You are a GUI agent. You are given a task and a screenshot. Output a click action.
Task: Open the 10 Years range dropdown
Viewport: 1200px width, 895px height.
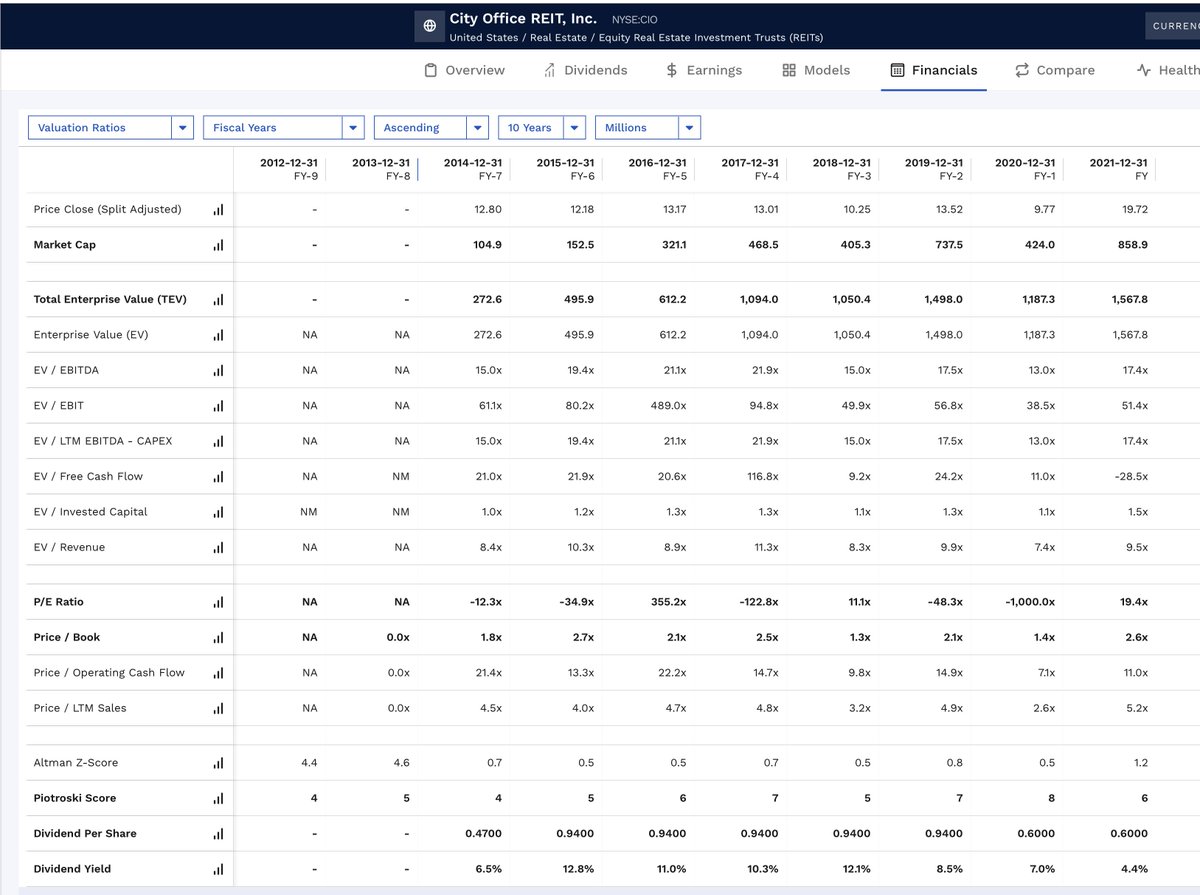pyautogui.click(x=541, y=128)
